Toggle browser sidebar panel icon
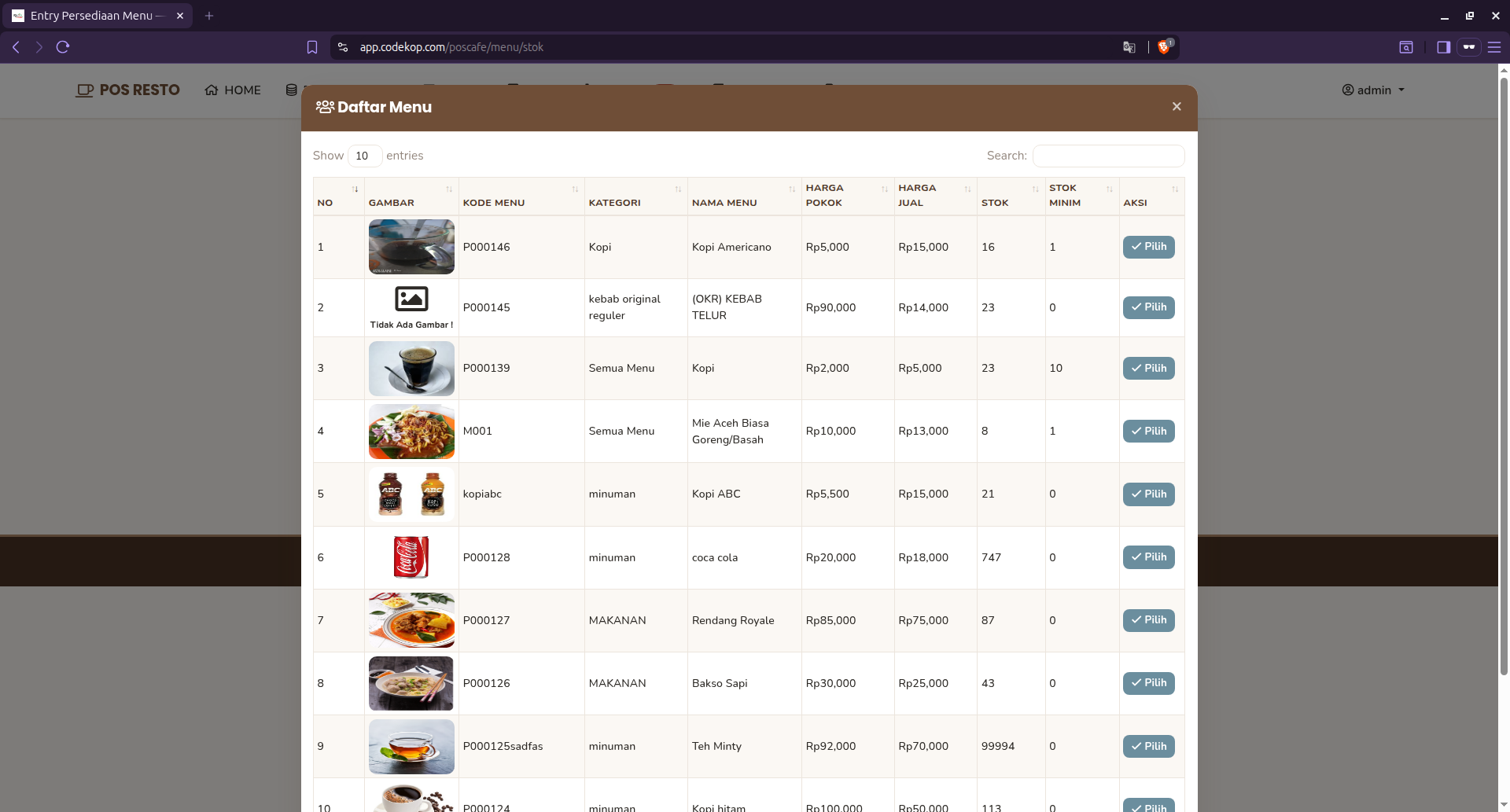Screen dimensions: 1510x812 (1443, 47)
